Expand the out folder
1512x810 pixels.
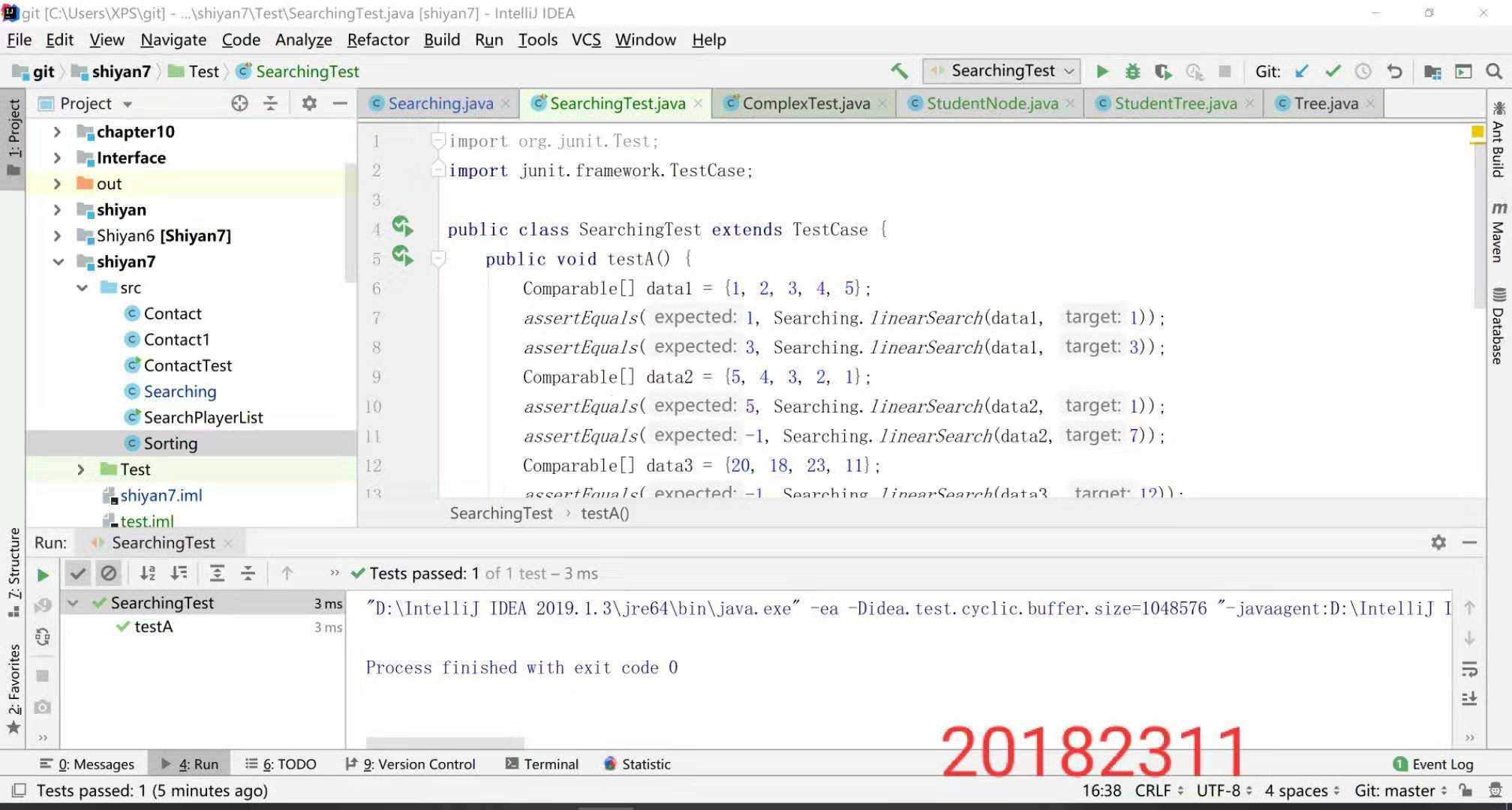tap(57, 184)
